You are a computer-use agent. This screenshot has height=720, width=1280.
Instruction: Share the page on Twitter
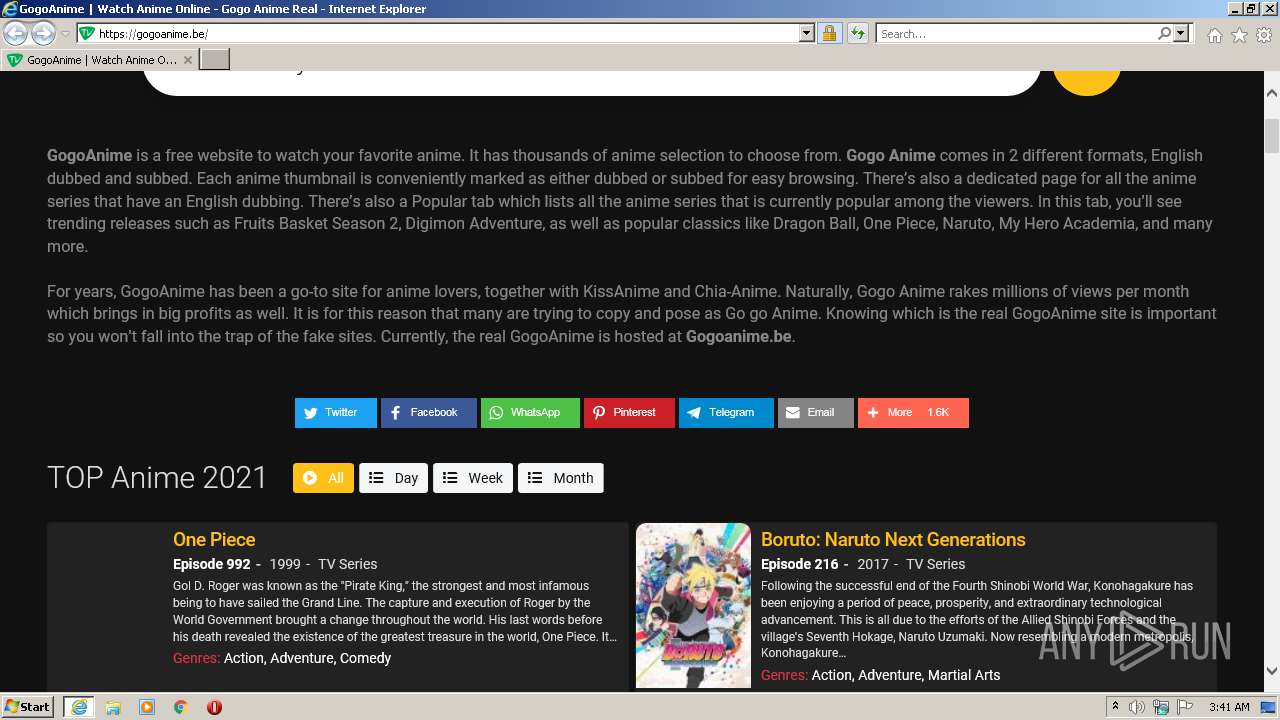[336, 413]
